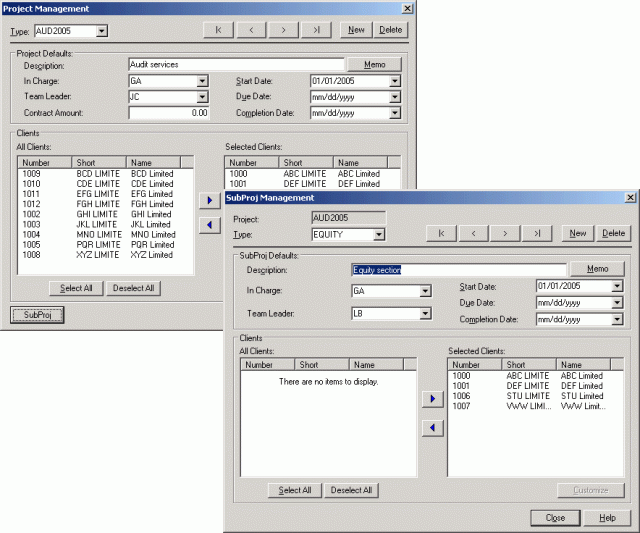Go to next record in SubProj Management

(x=505, y=233)
